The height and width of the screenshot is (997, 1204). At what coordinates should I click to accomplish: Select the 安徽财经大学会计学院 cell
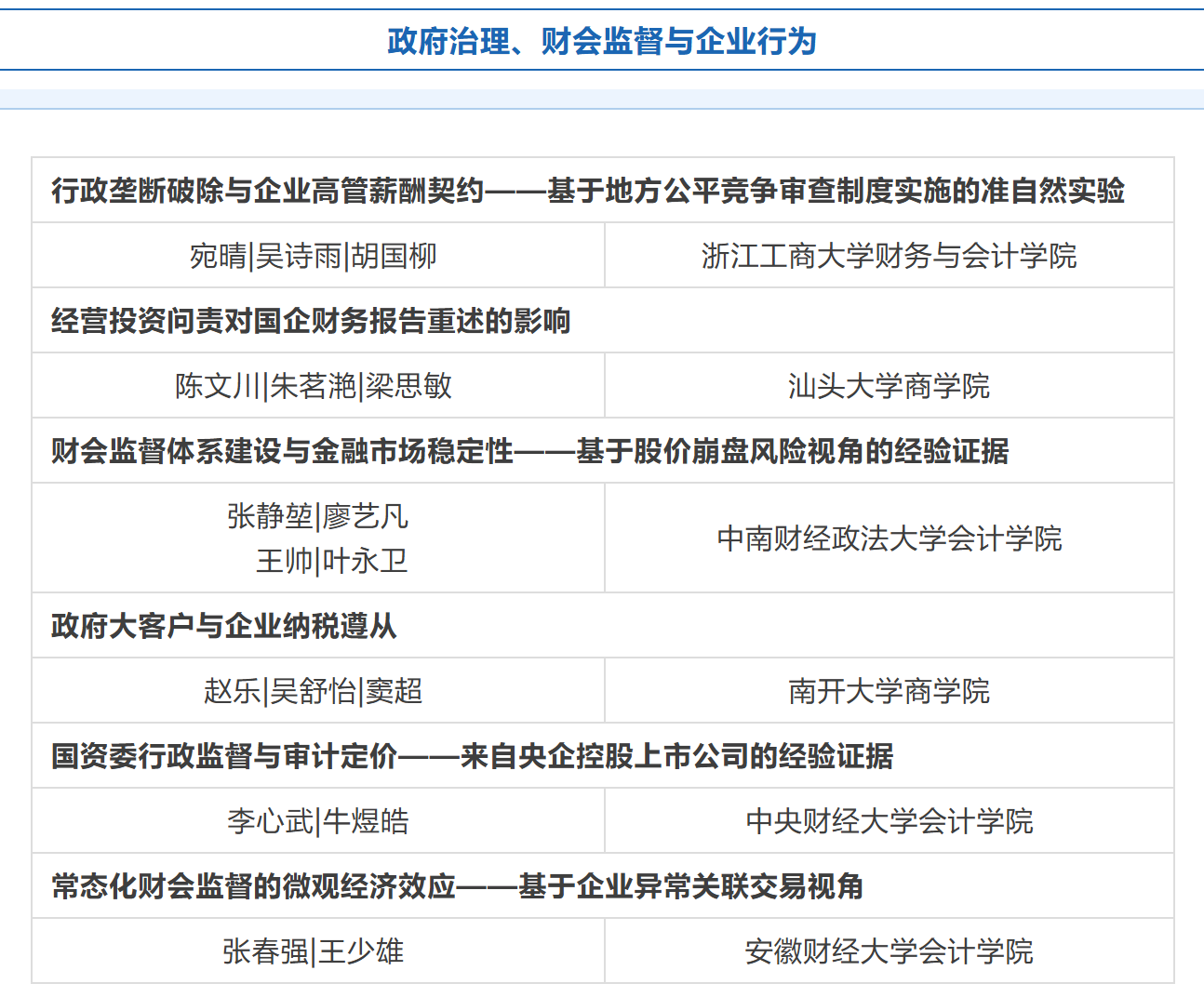pyautogui.click(x=889, y=951)
